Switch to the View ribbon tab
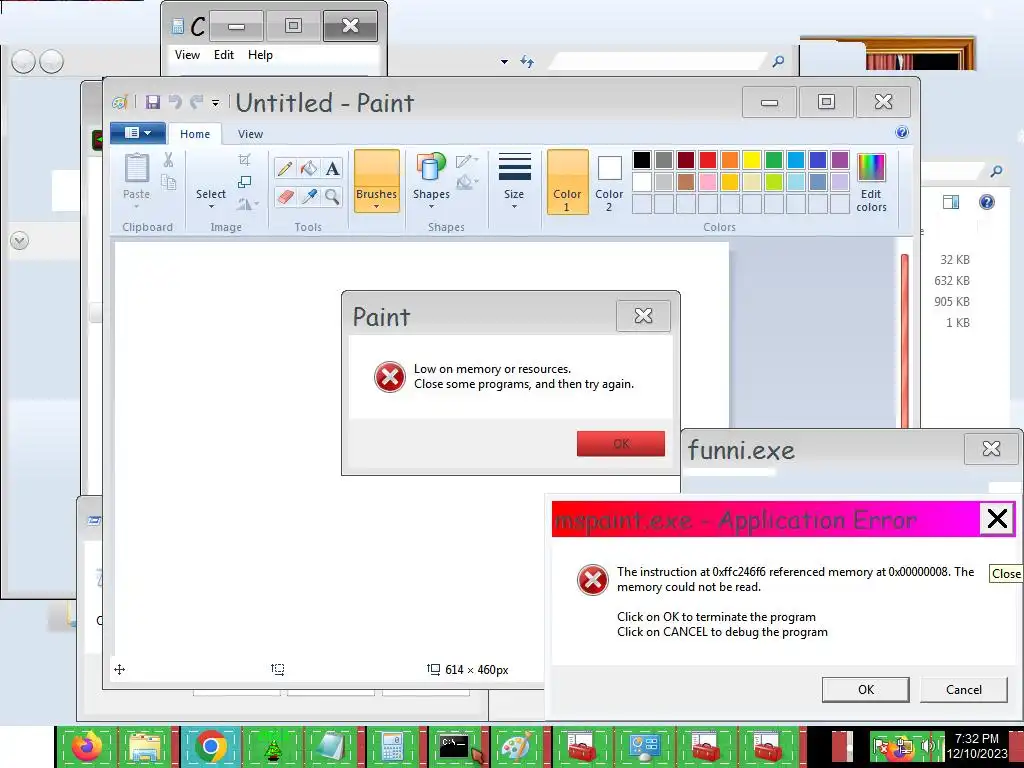1024x768 pixels. click(x=250, y=134)
